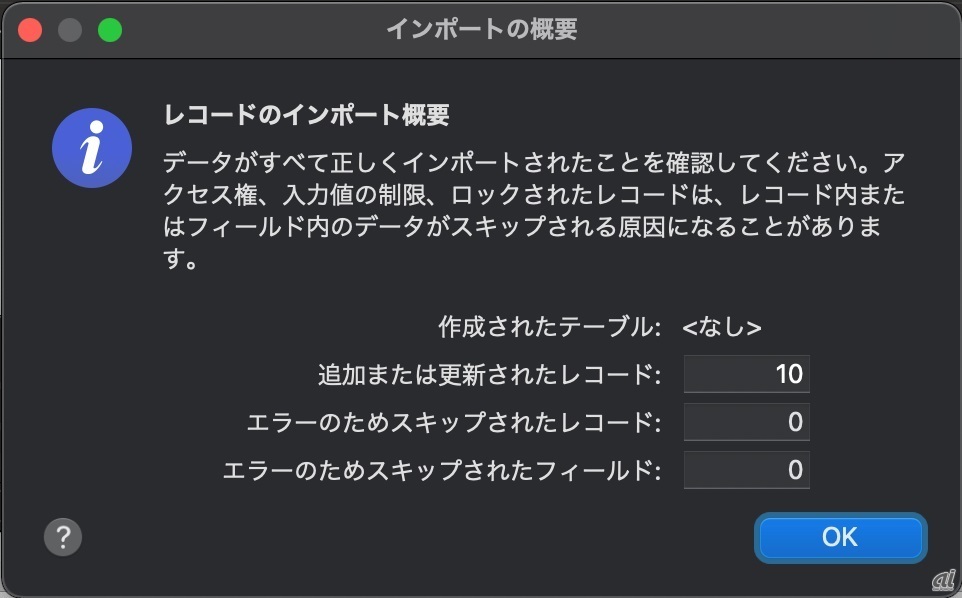Click the 追加または更新されたレコード label
962x598 pixels.
pyautogui.click(x=489, y=375)
